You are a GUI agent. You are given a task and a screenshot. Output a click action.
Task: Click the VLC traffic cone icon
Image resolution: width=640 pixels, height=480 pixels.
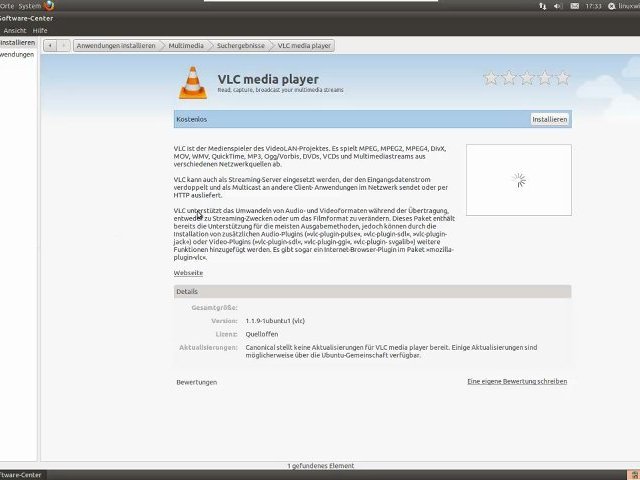193,82
